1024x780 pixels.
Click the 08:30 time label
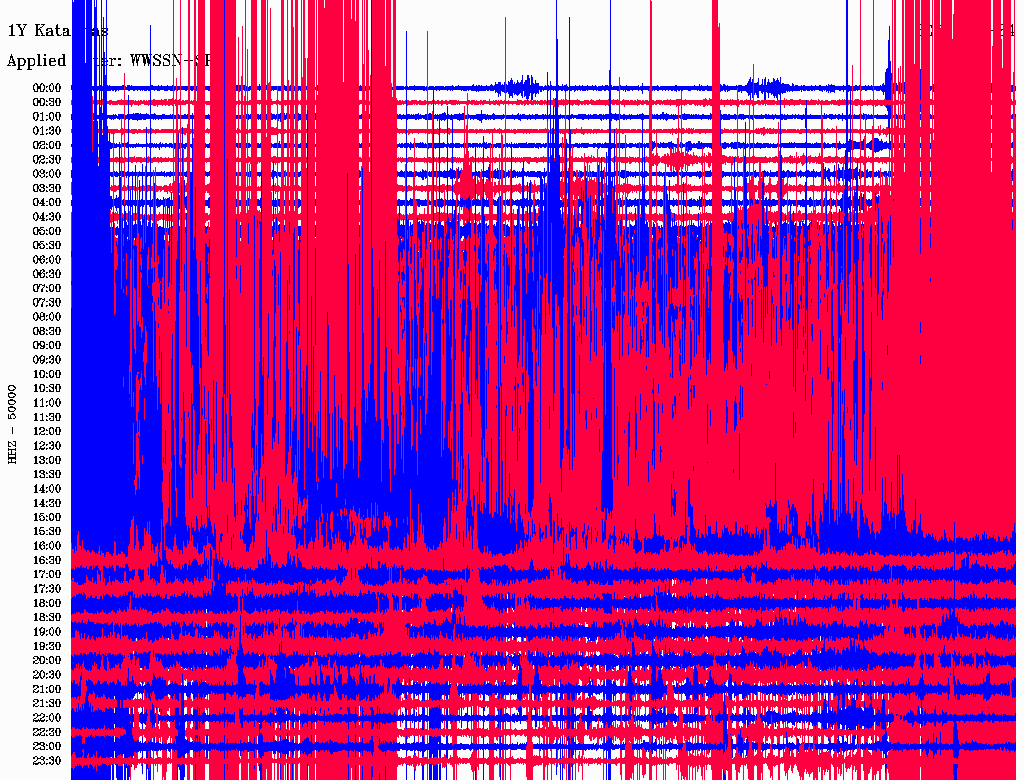coord(47,331)
